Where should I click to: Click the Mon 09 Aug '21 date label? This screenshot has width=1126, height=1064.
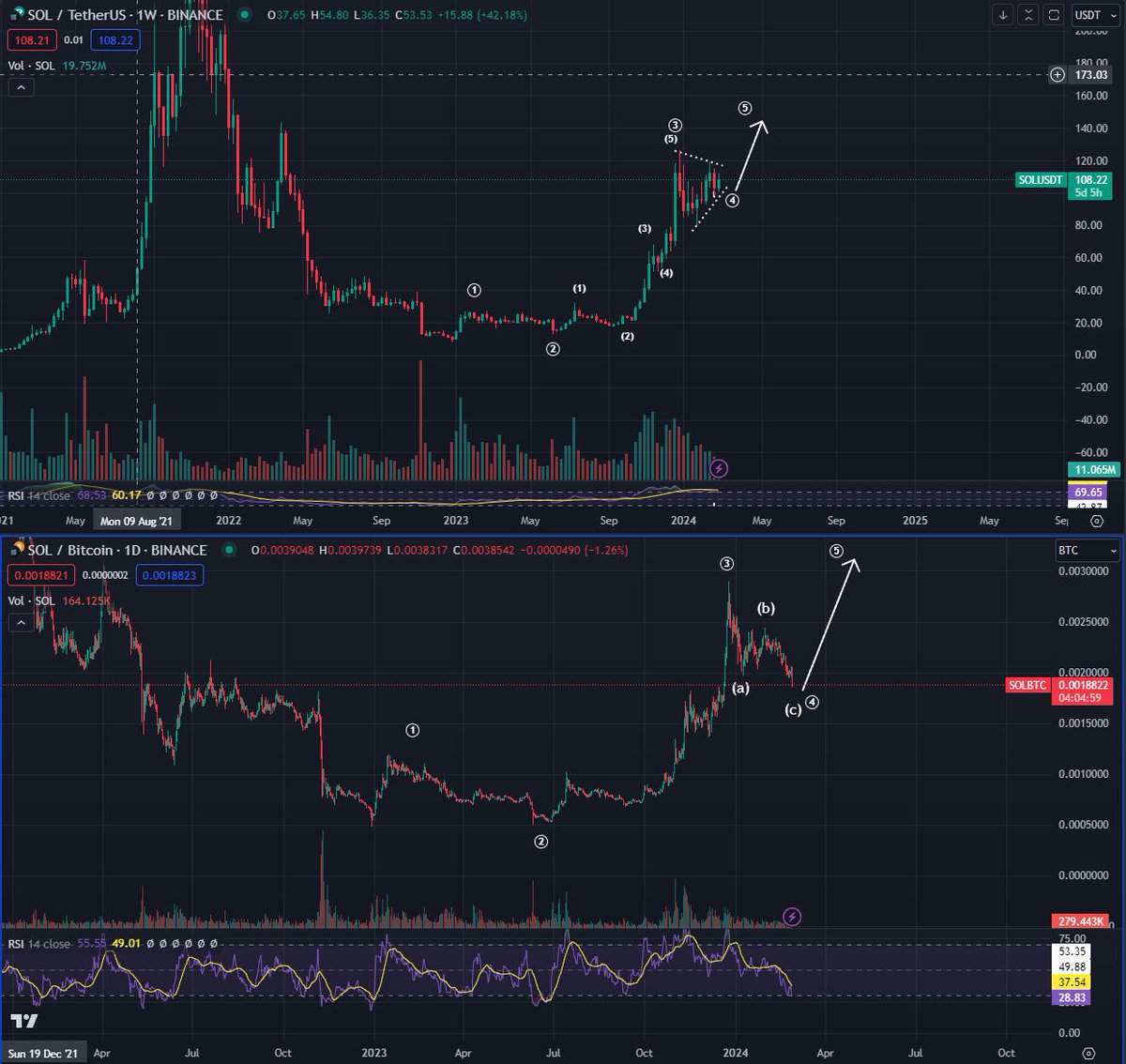tap(137, 520)
